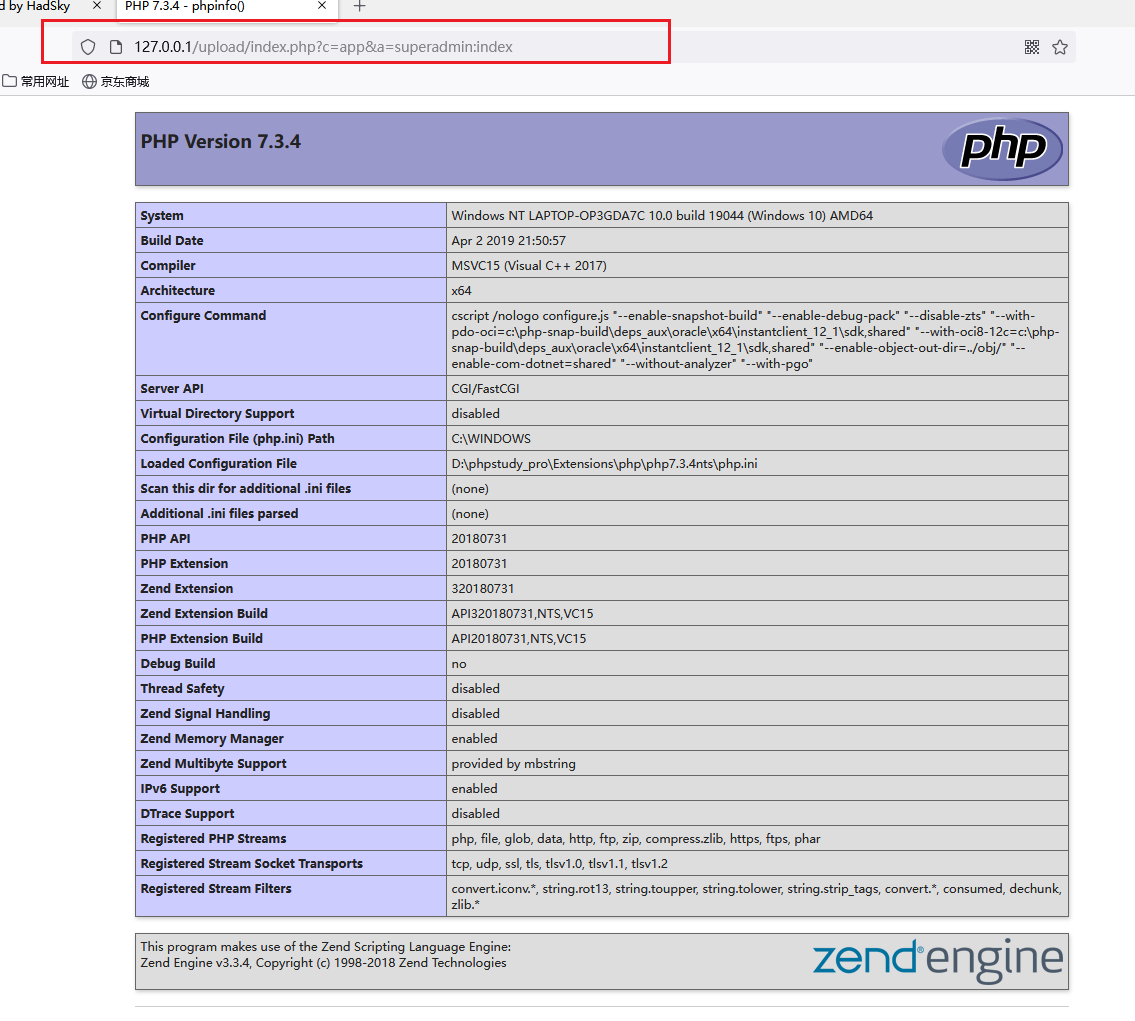1135x1021 pixels.
Task: Click the Configure Command label
Action: 203,315
